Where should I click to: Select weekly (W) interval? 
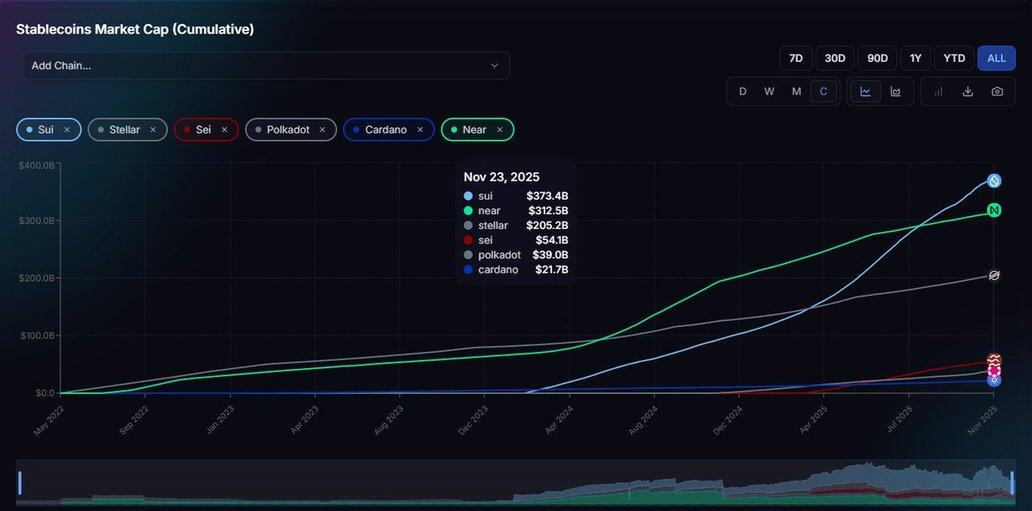click(x=769, y=91)
